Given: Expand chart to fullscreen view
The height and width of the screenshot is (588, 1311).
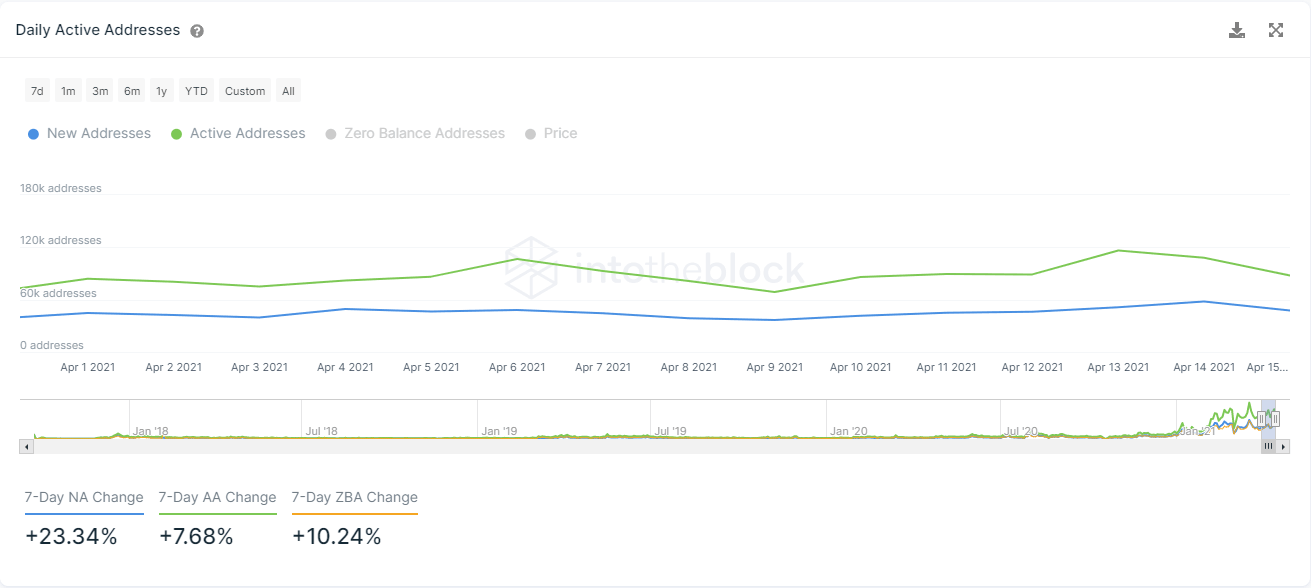Looking at the screenshot, I should 1276,30.
